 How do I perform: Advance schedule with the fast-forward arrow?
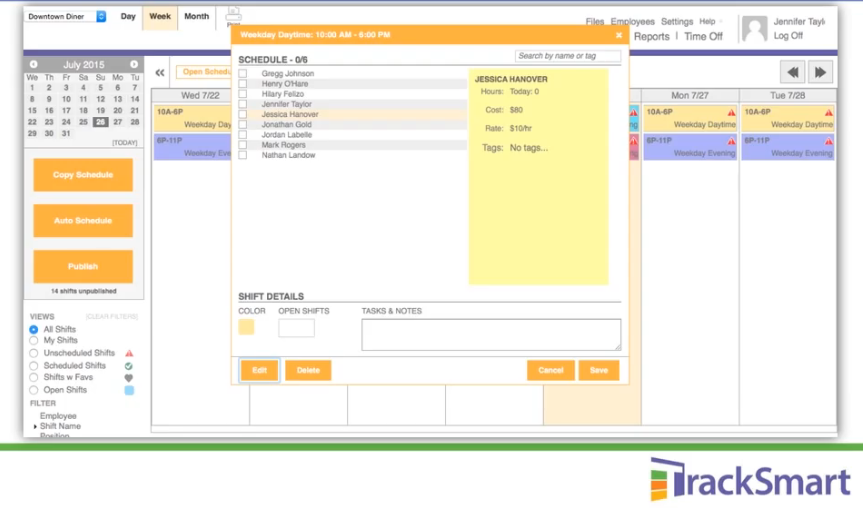[x=821, y=72]
